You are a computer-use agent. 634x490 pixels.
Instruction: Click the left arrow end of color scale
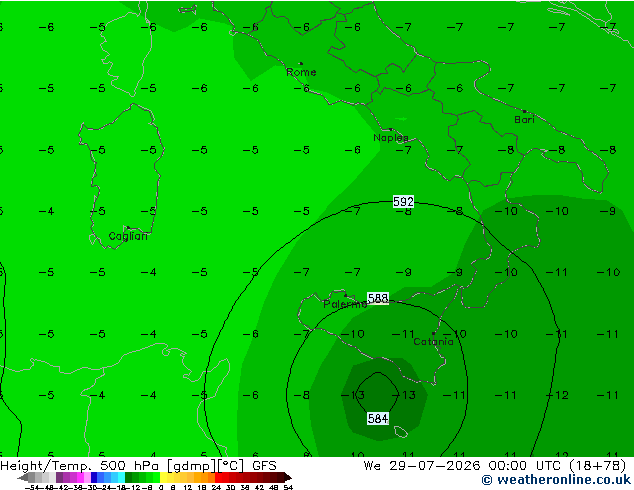click(x=23, y=477)
